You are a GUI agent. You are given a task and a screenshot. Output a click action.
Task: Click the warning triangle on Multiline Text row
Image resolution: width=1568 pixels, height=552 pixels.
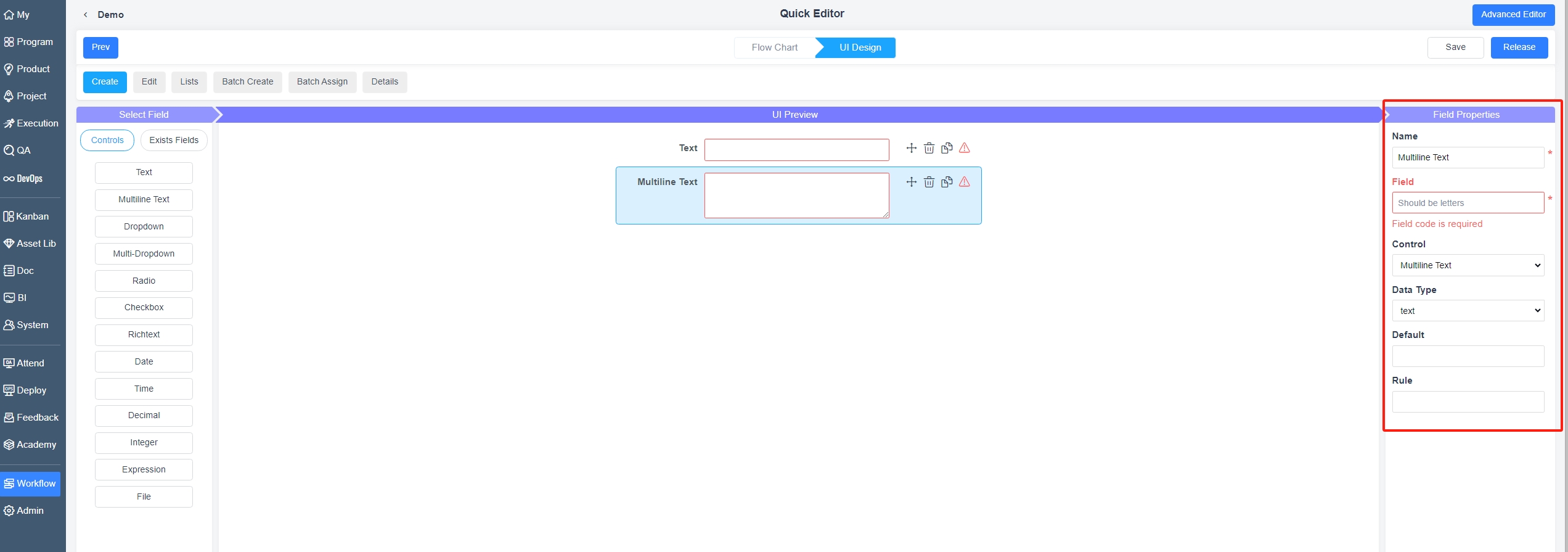click(x=965, y=182)
